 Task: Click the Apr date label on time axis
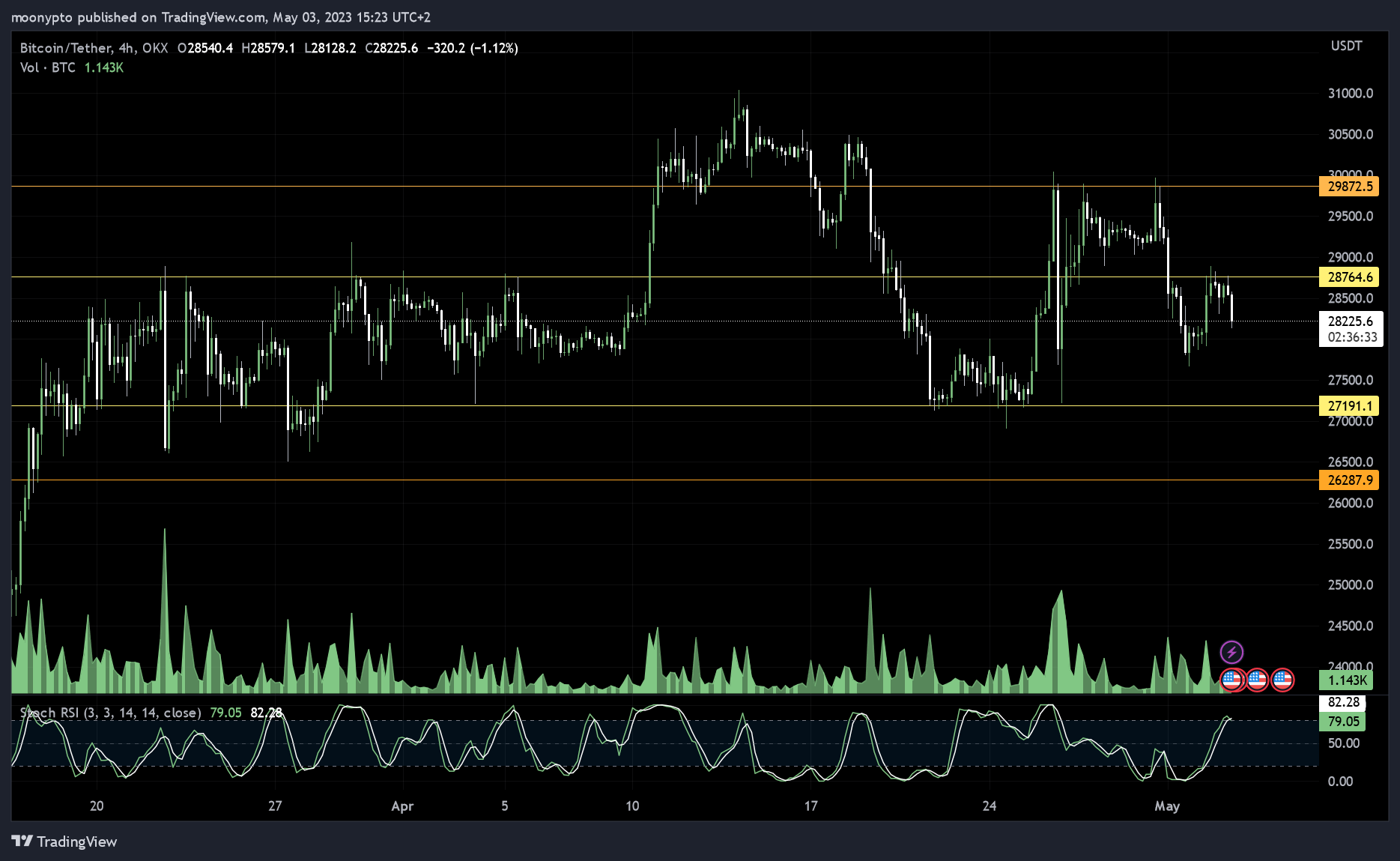[x=402, y=806]
